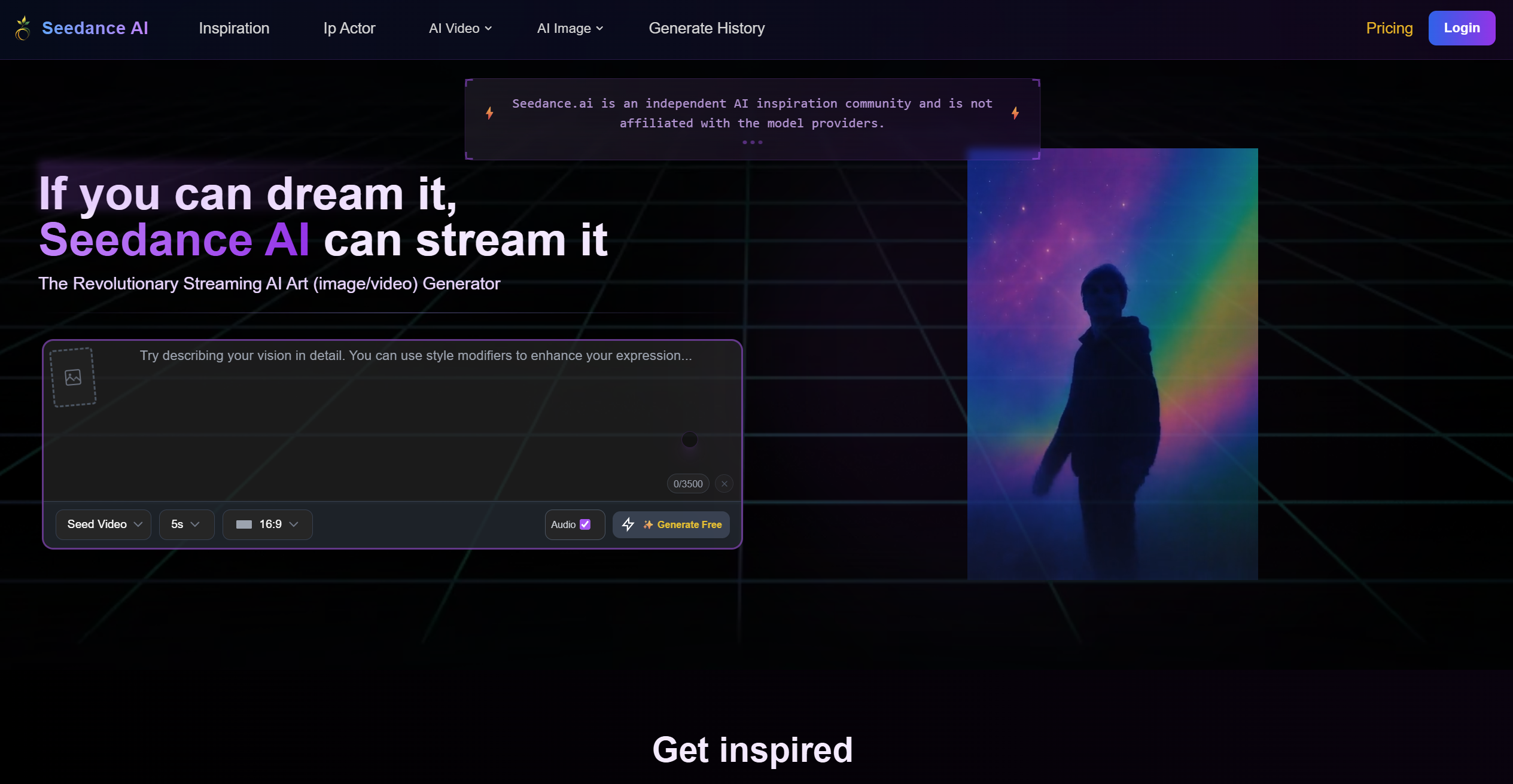Screen dimensions: 1513x784
Task: Open Generate History page
Action: [707, 28]
